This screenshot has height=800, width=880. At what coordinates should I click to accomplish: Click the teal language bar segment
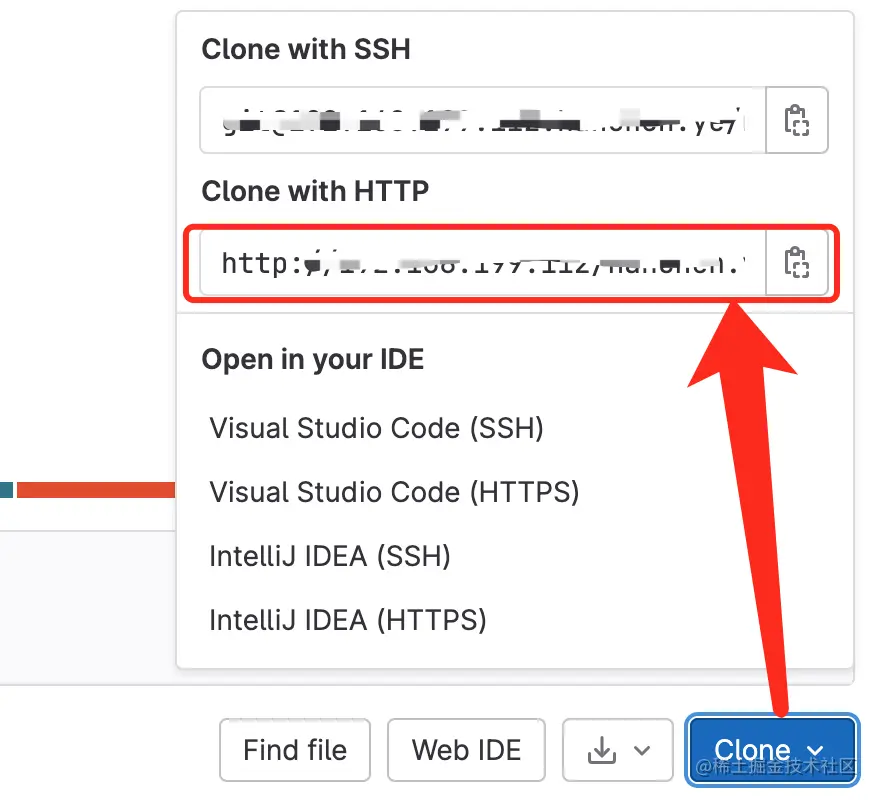click(6, 489)
